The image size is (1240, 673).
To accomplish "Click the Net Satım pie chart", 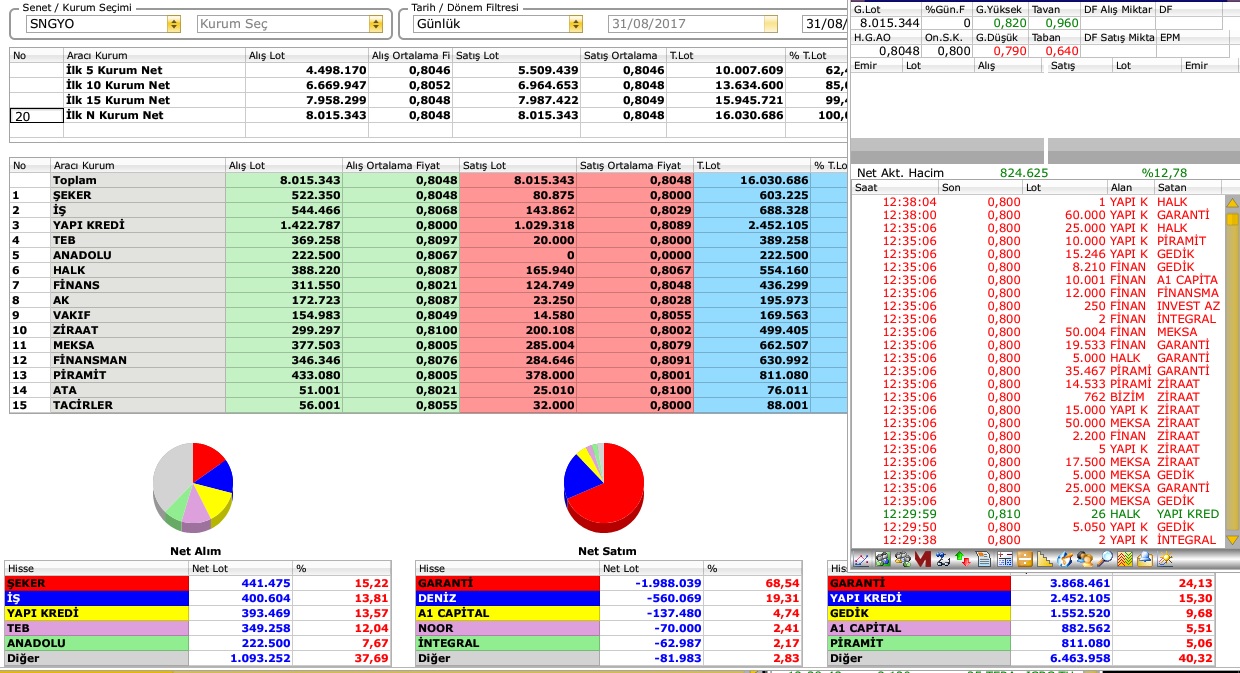I will pos(604,487).
